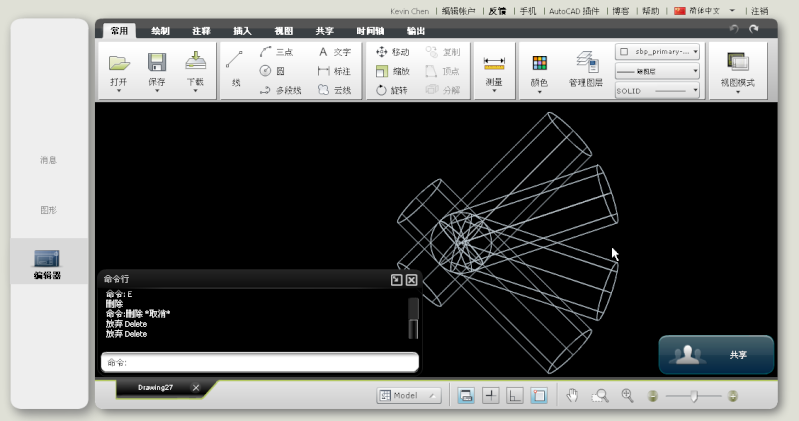Open the Model layout selector

coord(409,396)
